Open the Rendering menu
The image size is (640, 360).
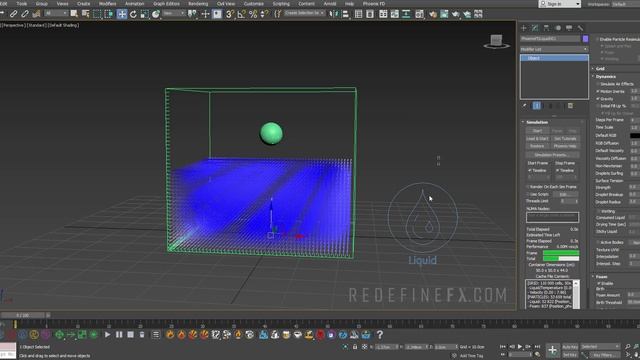[198, 4]
